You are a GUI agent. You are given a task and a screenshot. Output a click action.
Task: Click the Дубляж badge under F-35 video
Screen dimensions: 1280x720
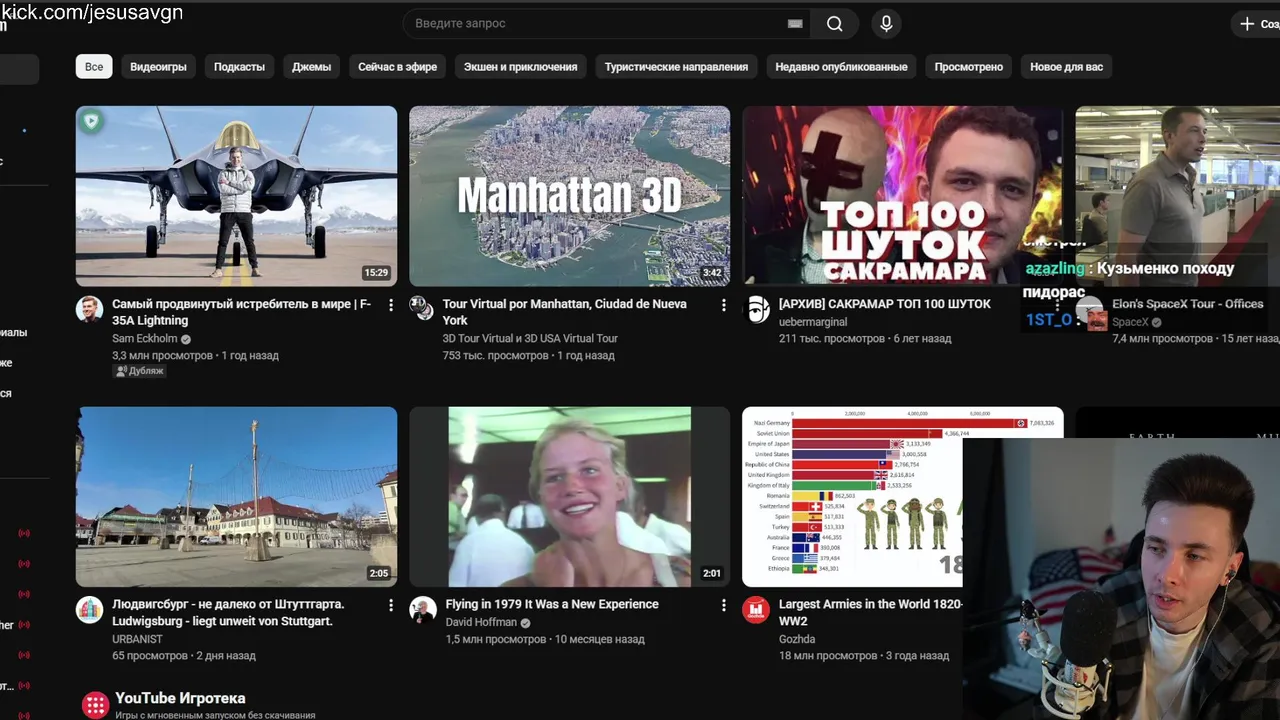tap(140, 371)
